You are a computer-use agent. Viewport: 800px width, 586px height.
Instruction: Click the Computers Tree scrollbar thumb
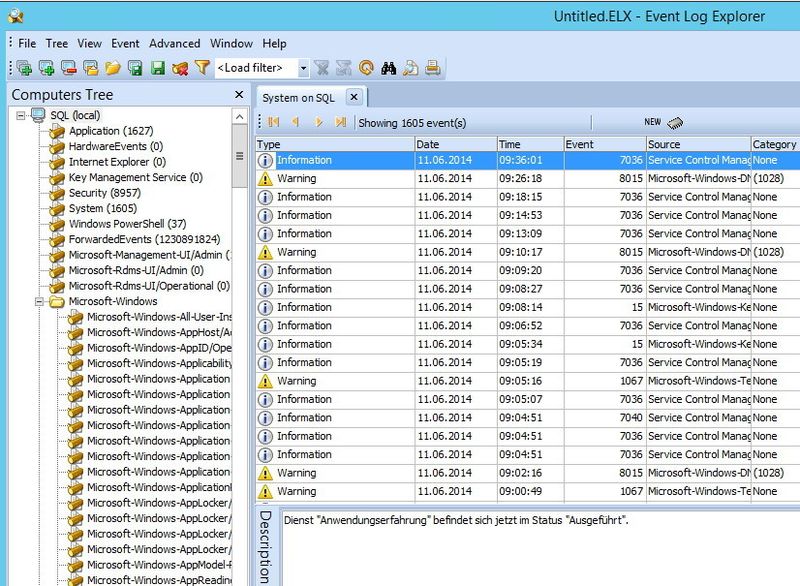pos(239,156)
